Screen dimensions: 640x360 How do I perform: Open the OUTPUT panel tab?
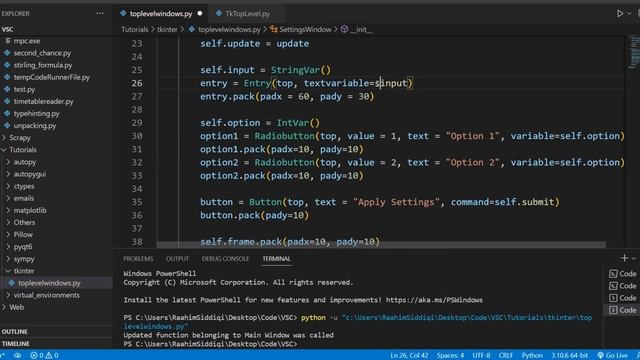178,259
